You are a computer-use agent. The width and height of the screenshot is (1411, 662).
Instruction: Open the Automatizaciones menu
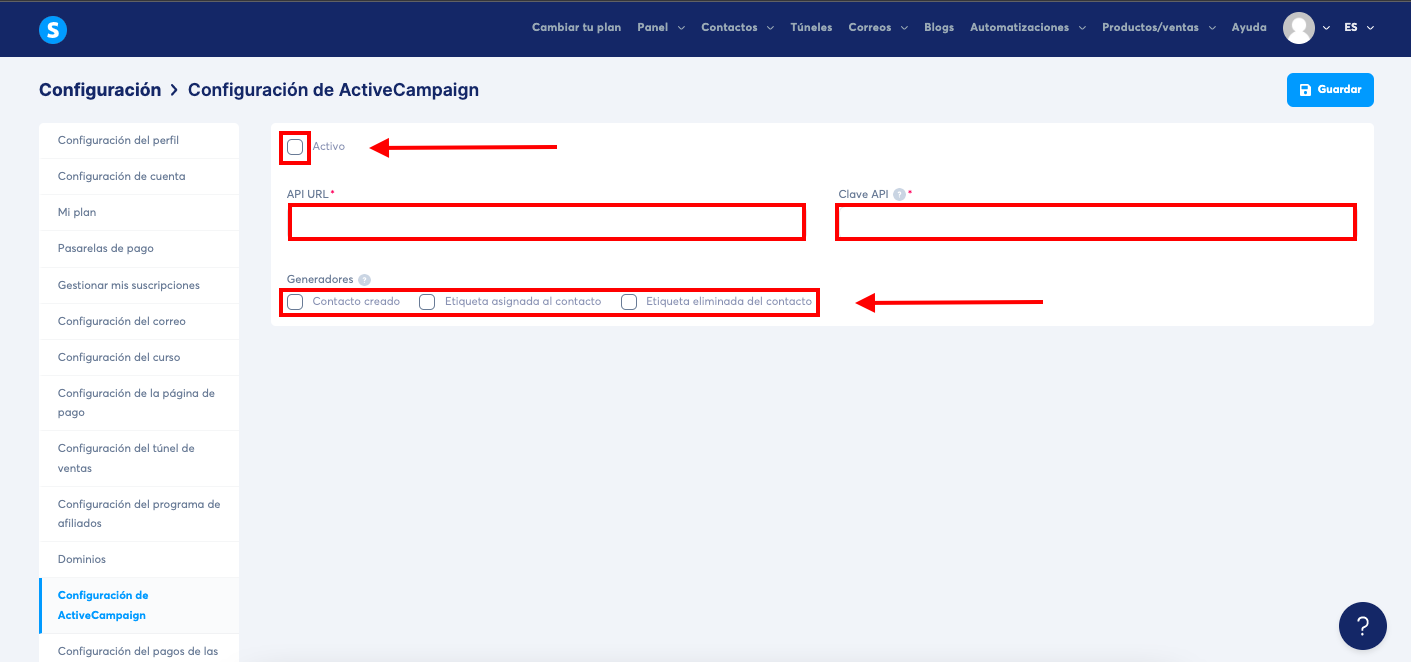1020,27
